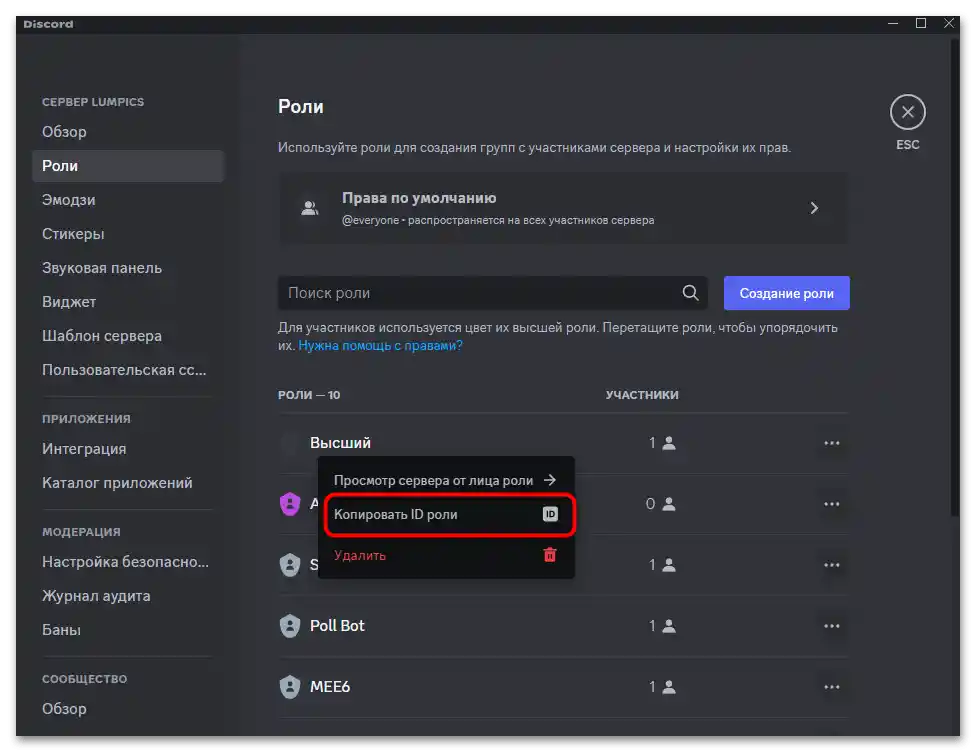Click member silhouette icon beside Высший role count

[668, 442]
